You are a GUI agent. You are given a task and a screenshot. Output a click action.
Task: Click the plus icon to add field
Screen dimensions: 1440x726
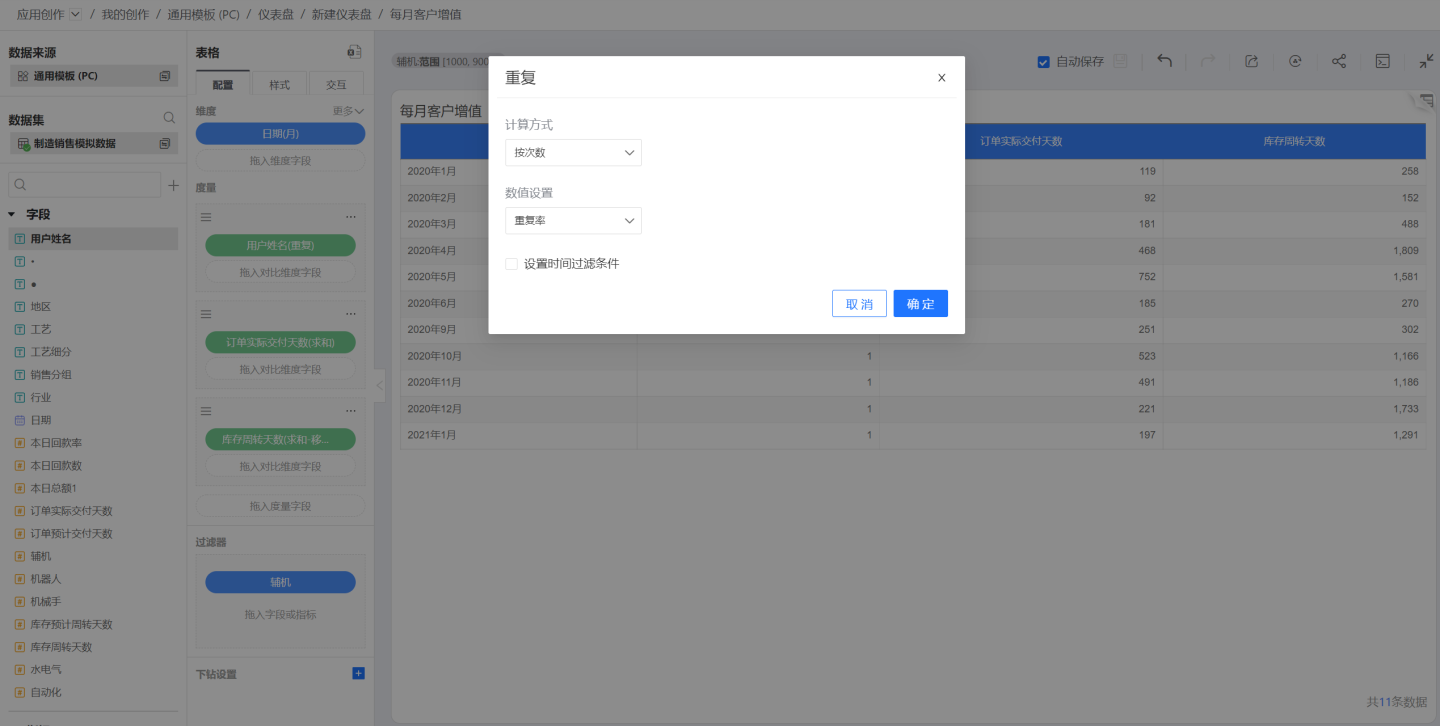[x=173, y=185]
